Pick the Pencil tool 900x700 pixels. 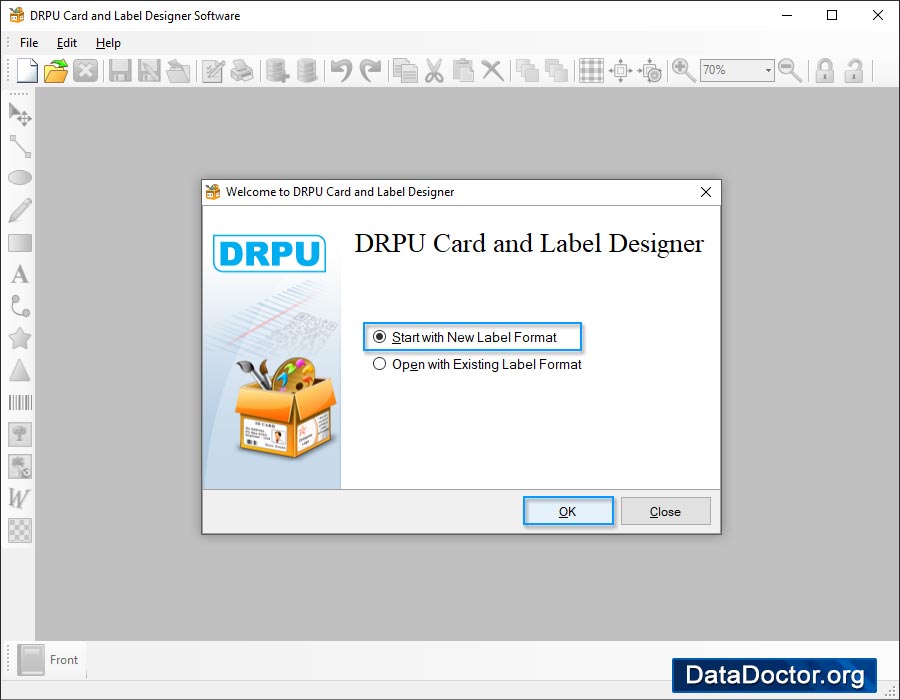20,210
